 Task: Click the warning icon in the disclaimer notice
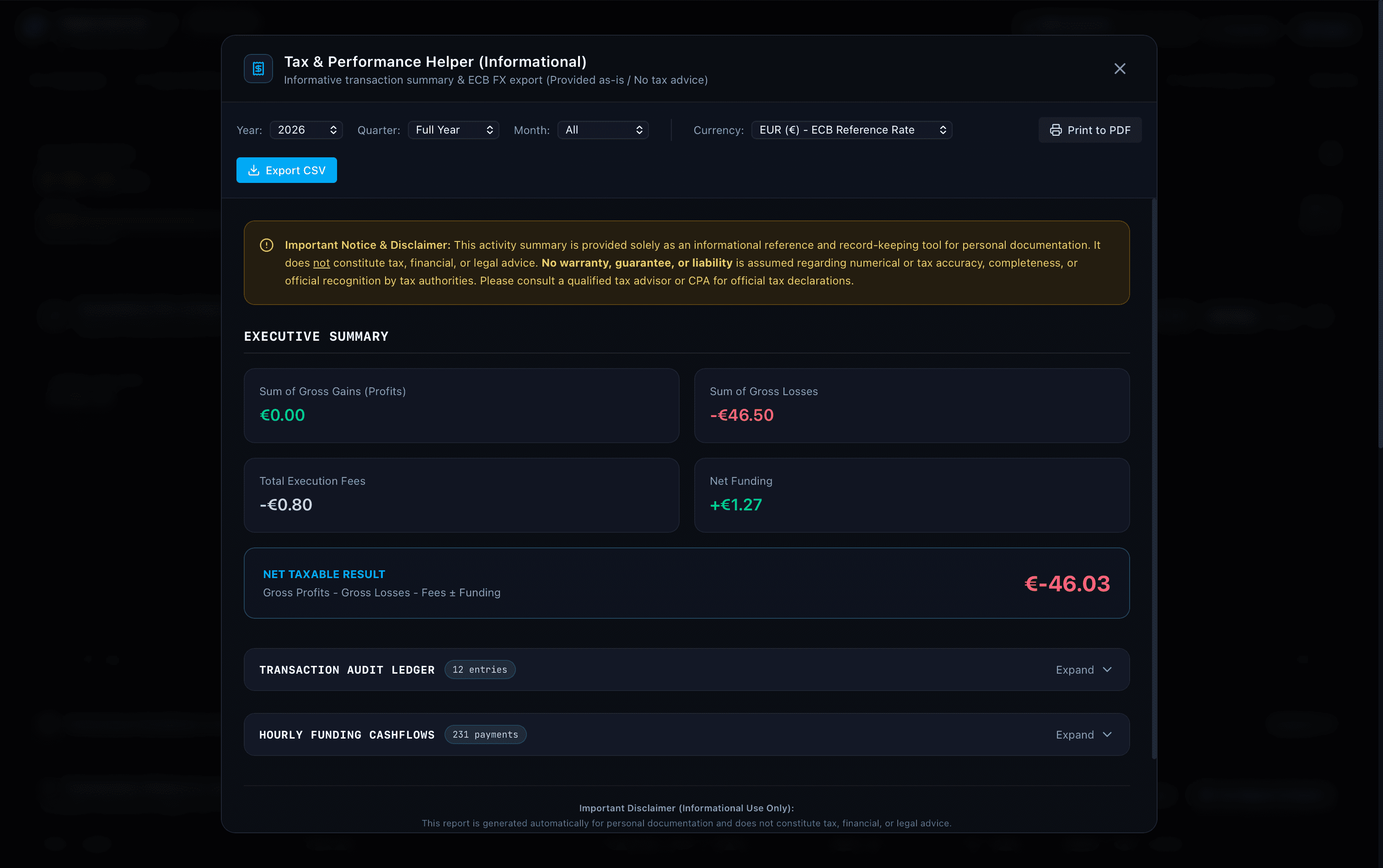(x=266, y=245)
